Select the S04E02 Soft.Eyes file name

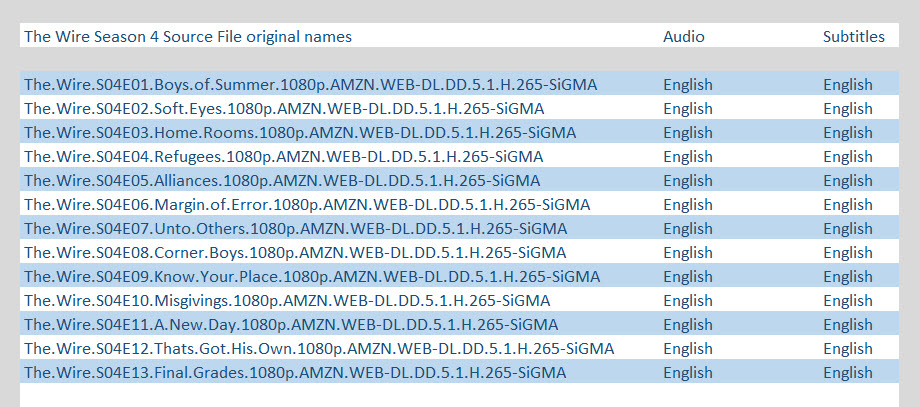[284, 108]
